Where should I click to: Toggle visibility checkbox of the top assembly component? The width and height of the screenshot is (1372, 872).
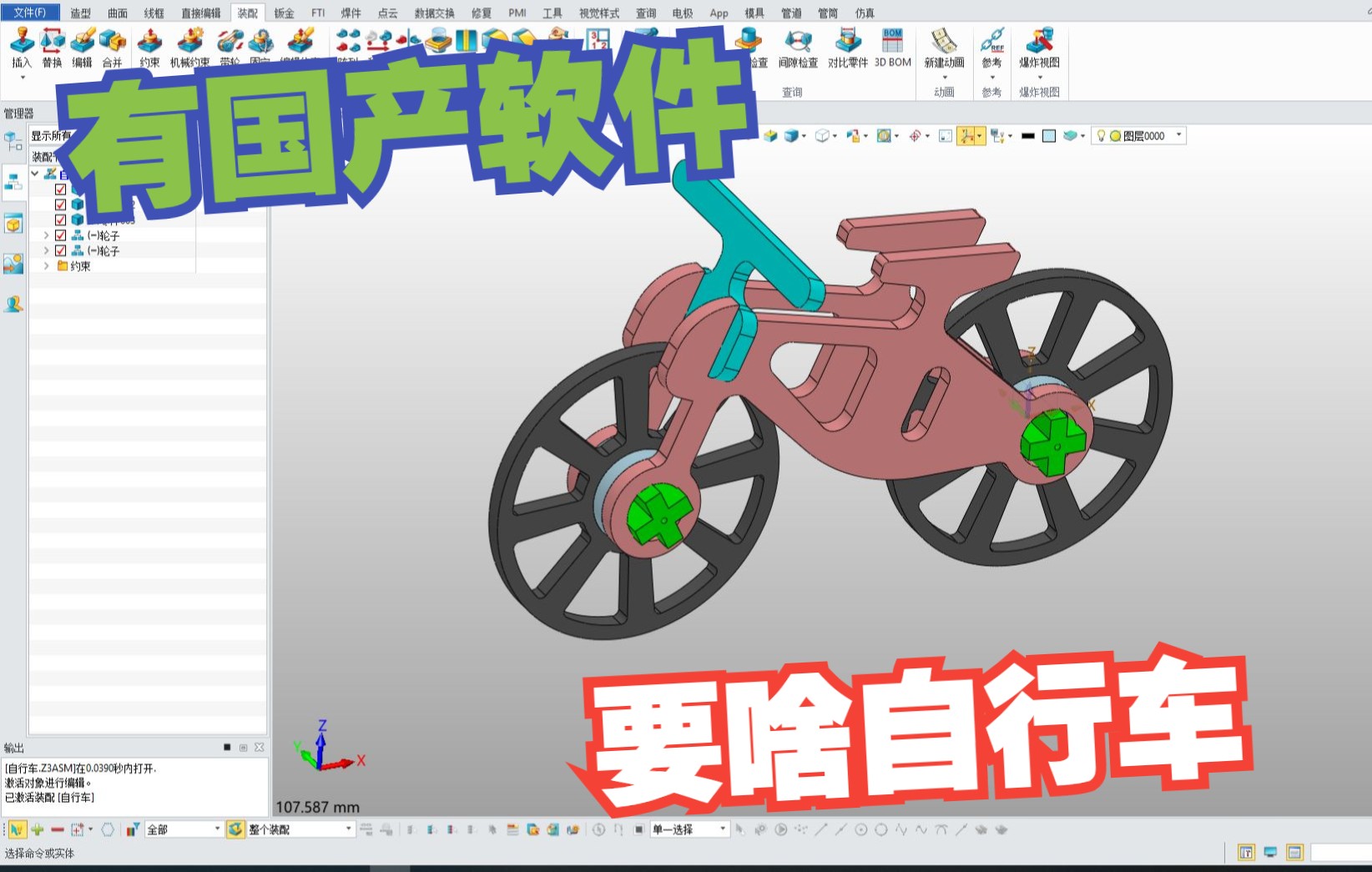coord(60,189)
